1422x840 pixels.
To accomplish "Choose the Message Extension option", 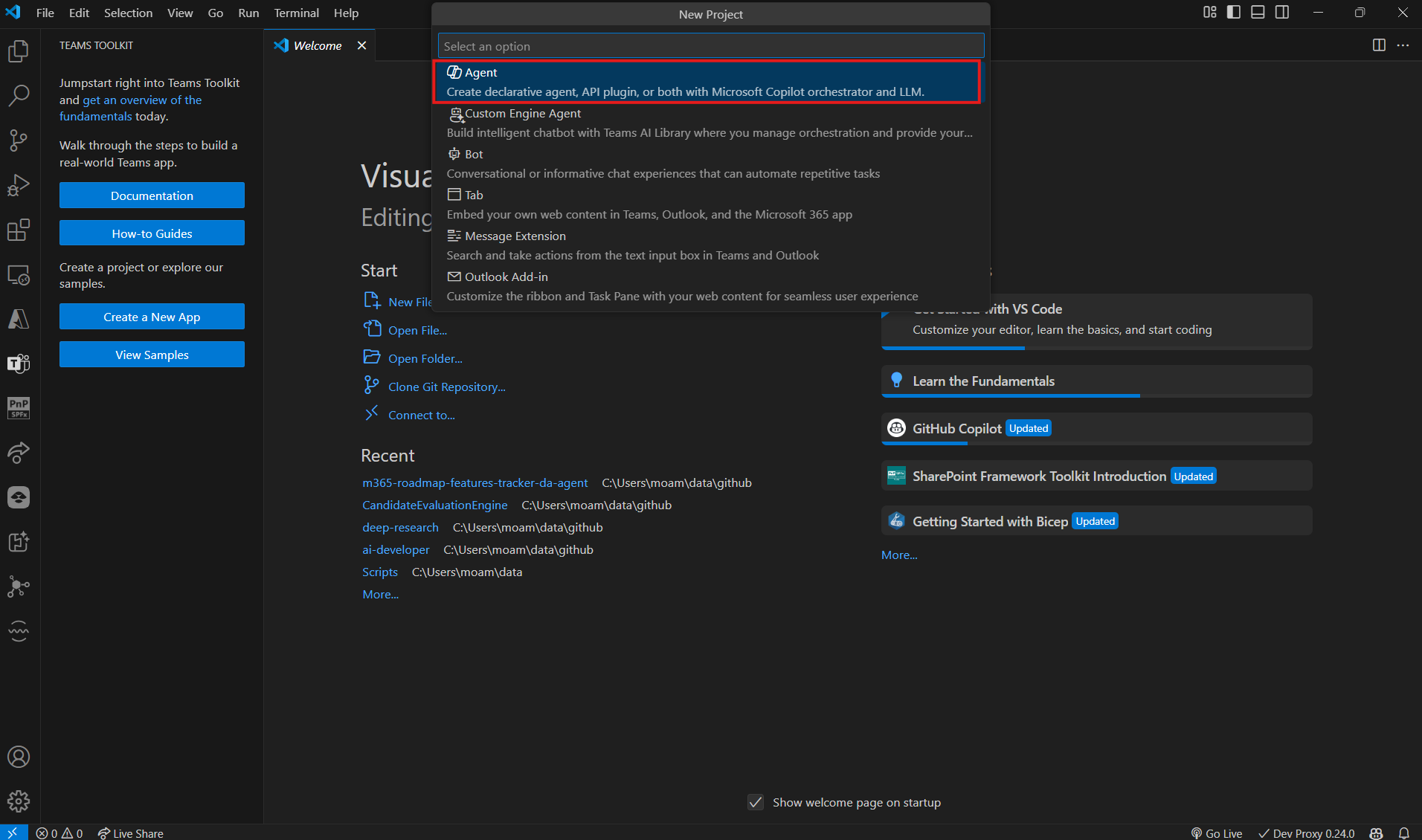I will pyautogui.click(x=710, y=245).
